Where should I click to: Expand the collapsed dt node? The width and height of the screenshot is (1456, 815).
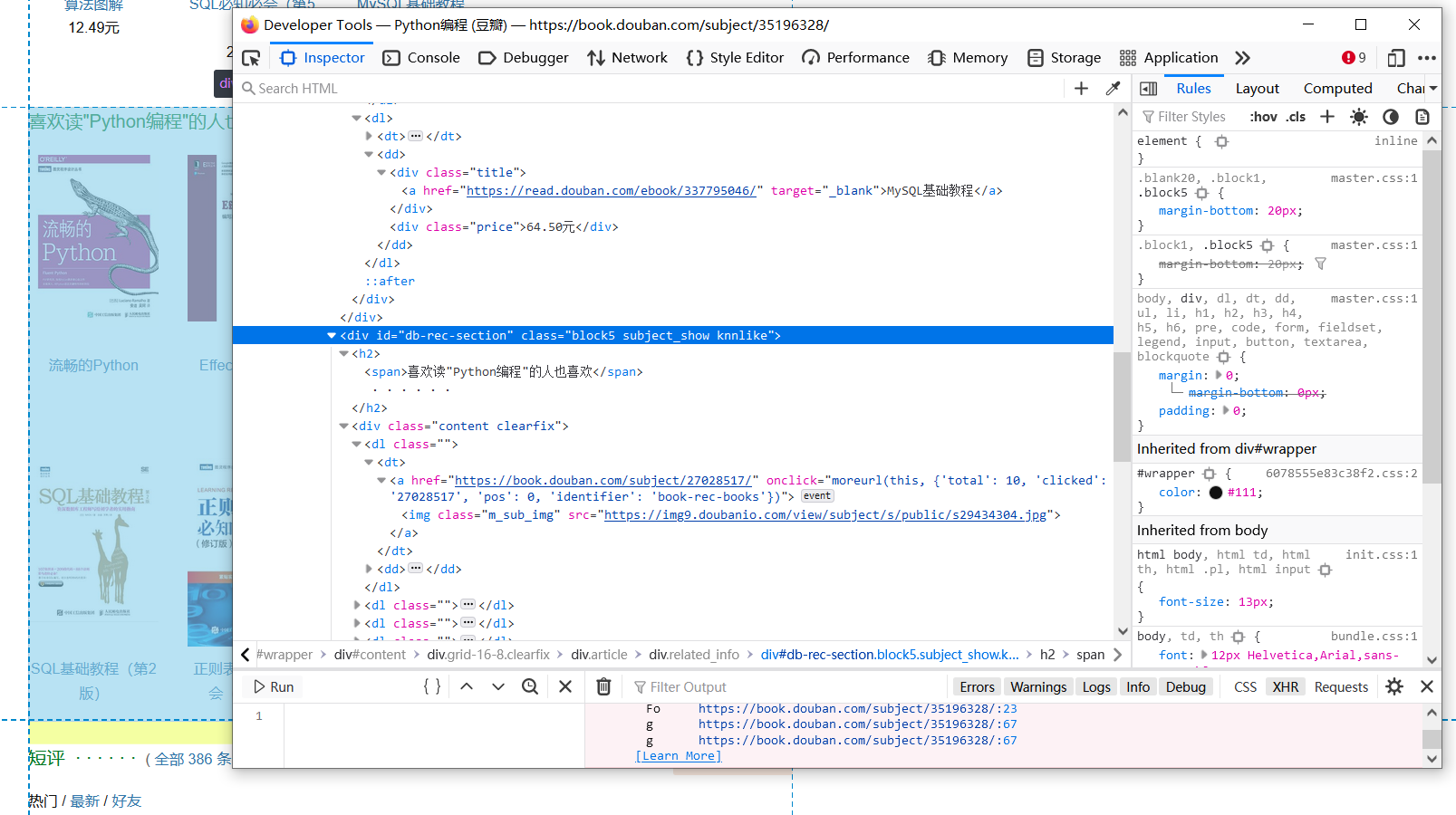pos(367,136)
